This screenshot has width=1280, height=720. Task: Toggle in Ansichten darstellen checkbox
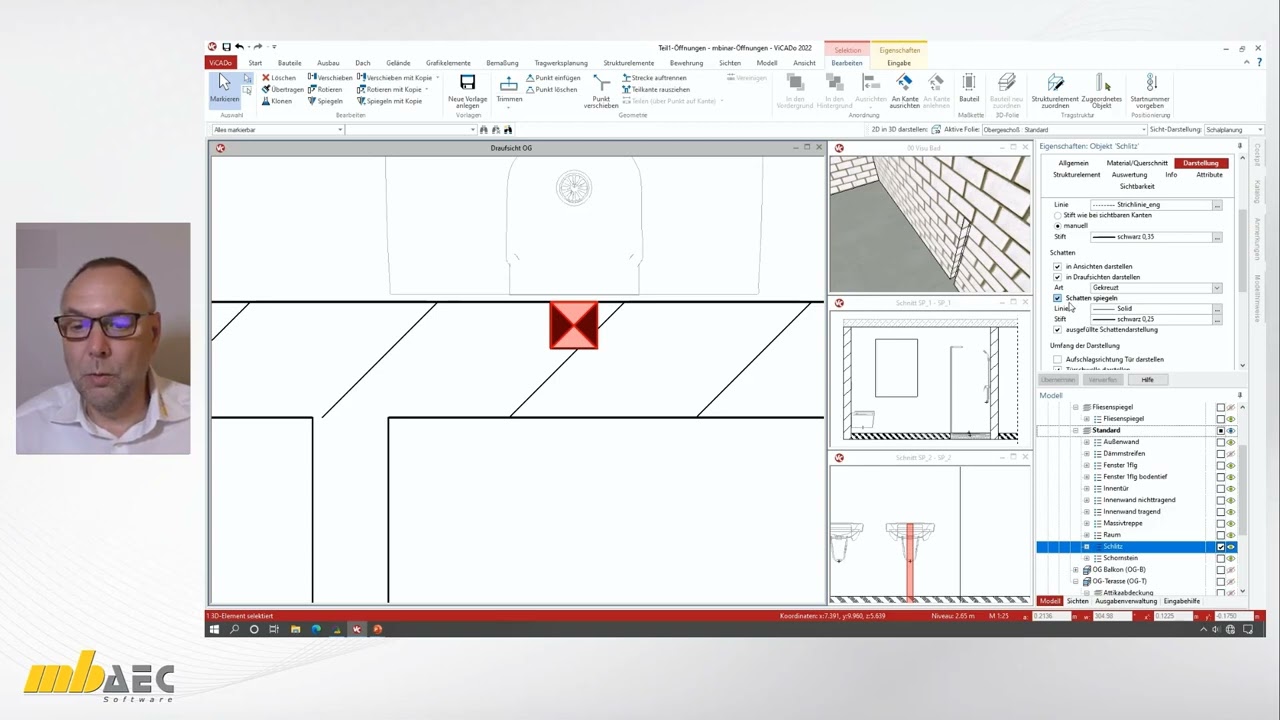(x=1057, y=267)
